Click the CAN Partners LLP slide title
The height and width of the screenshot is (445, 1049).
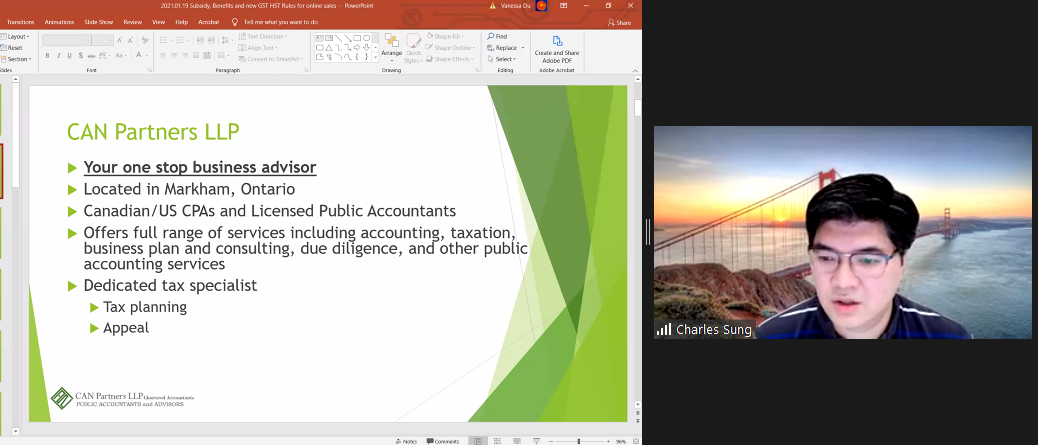pyautogui.click(x=153, y=131)
